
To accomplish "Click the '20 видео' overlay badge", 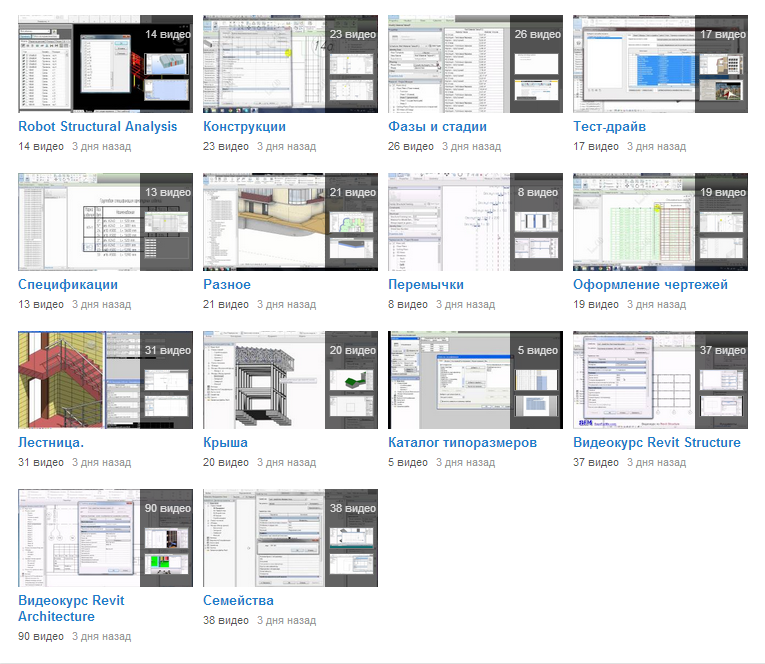I will [x=353, y=350].
